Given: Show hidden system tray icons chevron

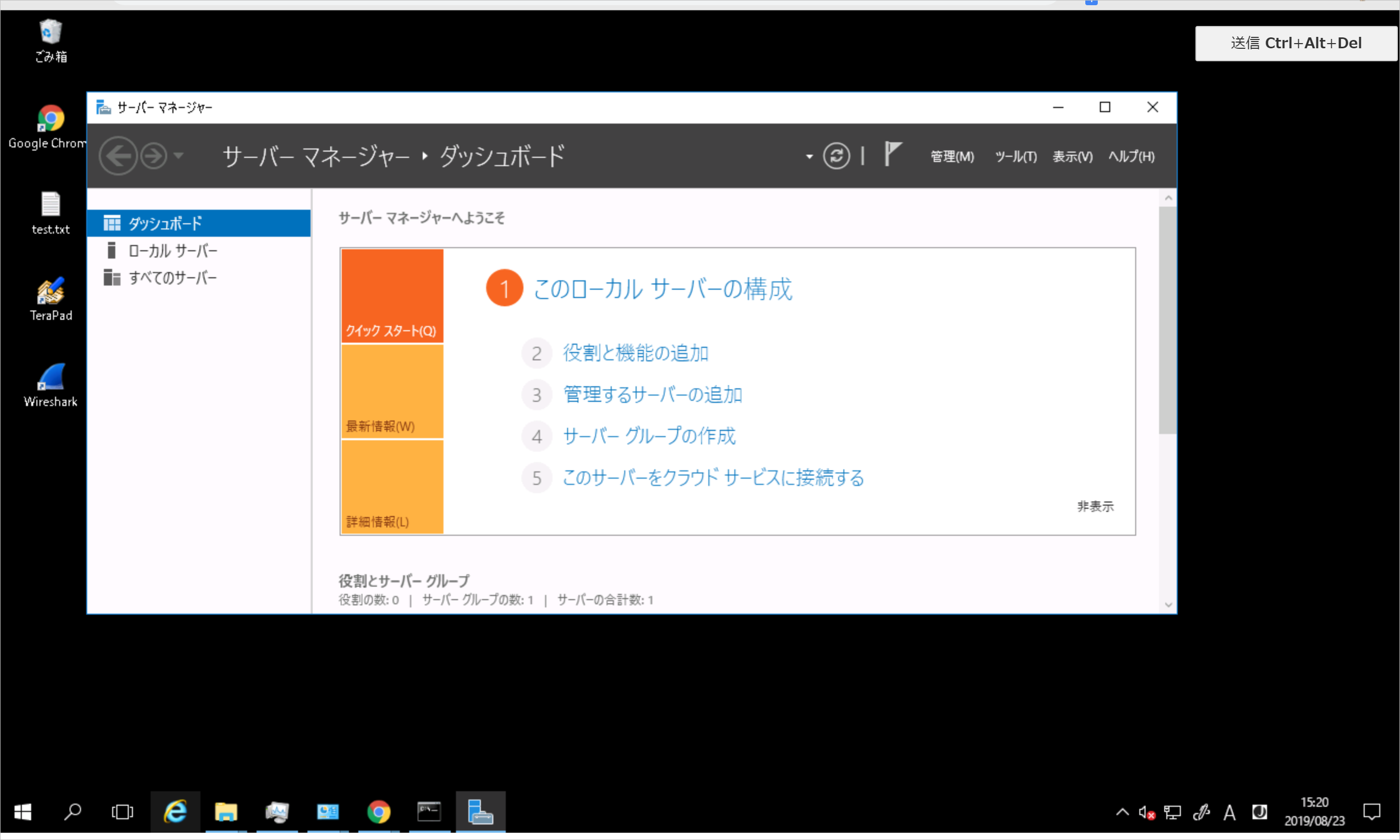Looking at the screenshot, I should click(1122, 812).
